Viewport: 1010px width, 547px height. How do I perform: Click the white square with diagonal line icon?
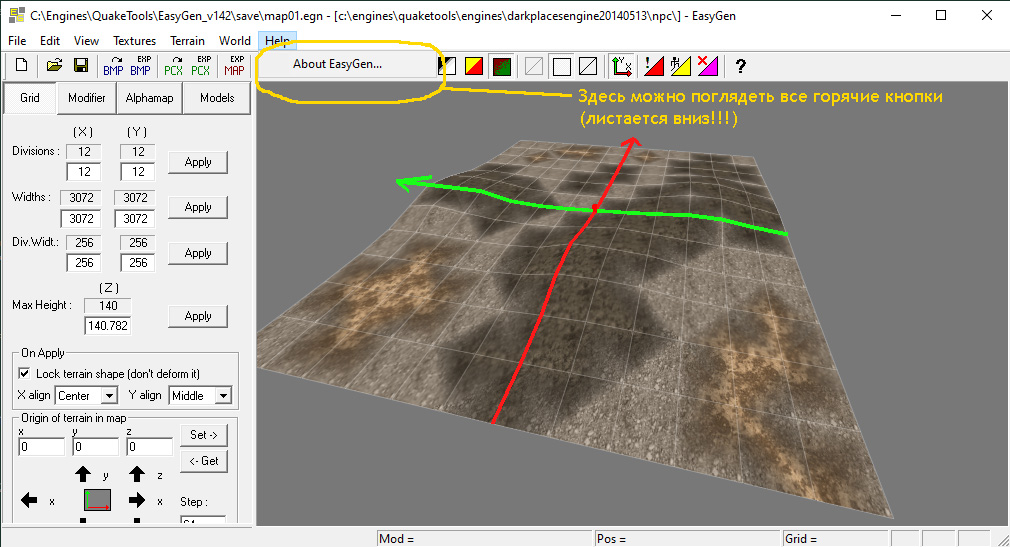588,66
